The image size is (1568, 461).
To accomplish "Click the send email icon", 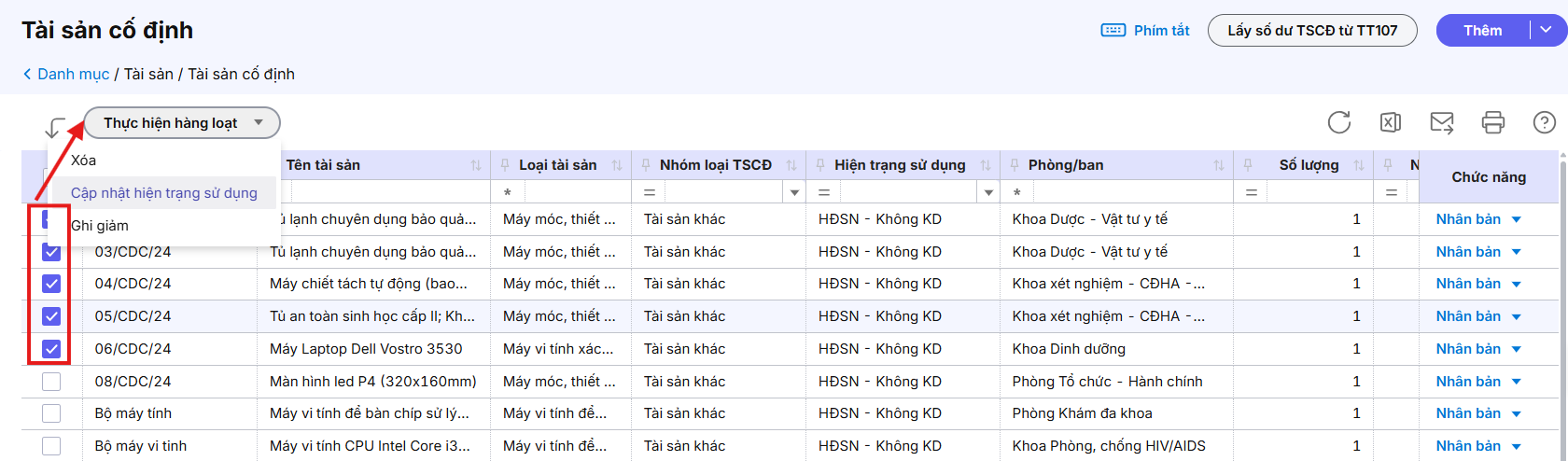I will tap(1442, 122).
